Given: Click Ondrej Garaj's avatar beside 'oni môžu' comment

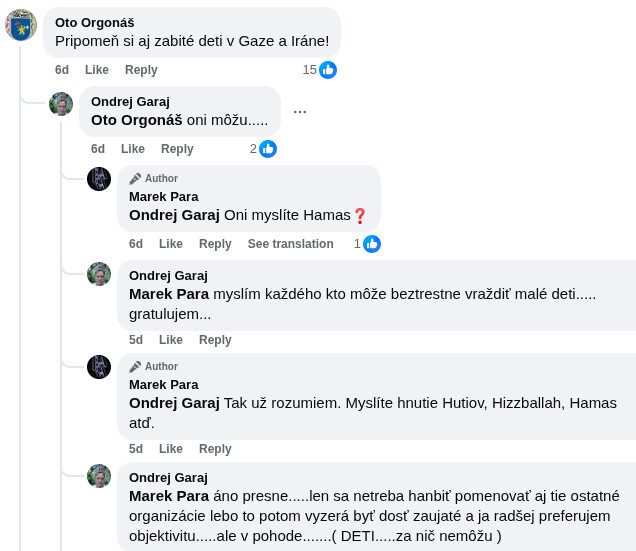Looking at the screenshot, I should click(61, 104).
